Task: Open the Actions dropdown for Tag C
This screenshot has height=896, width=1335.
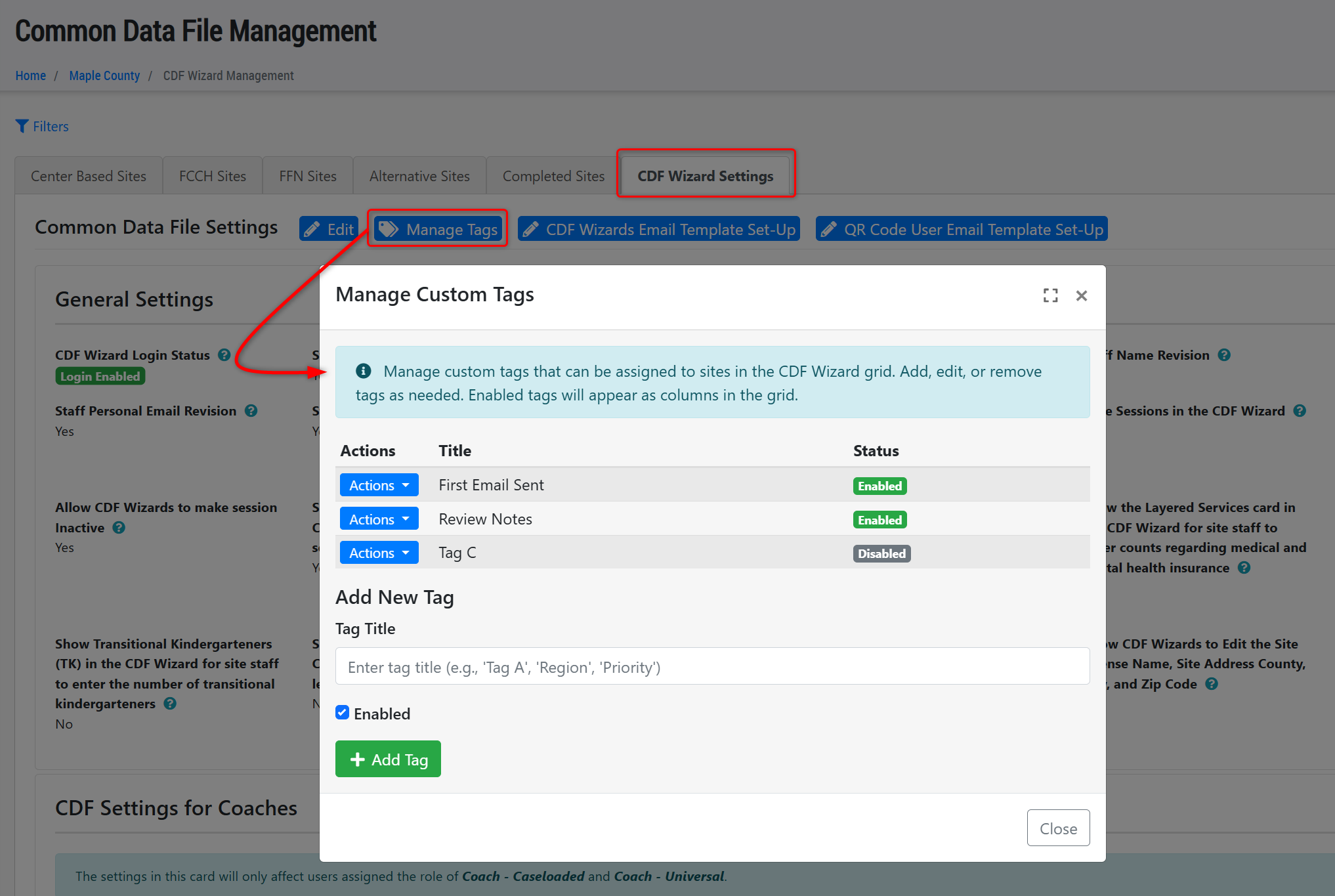Action: click(x=379, y=553)
